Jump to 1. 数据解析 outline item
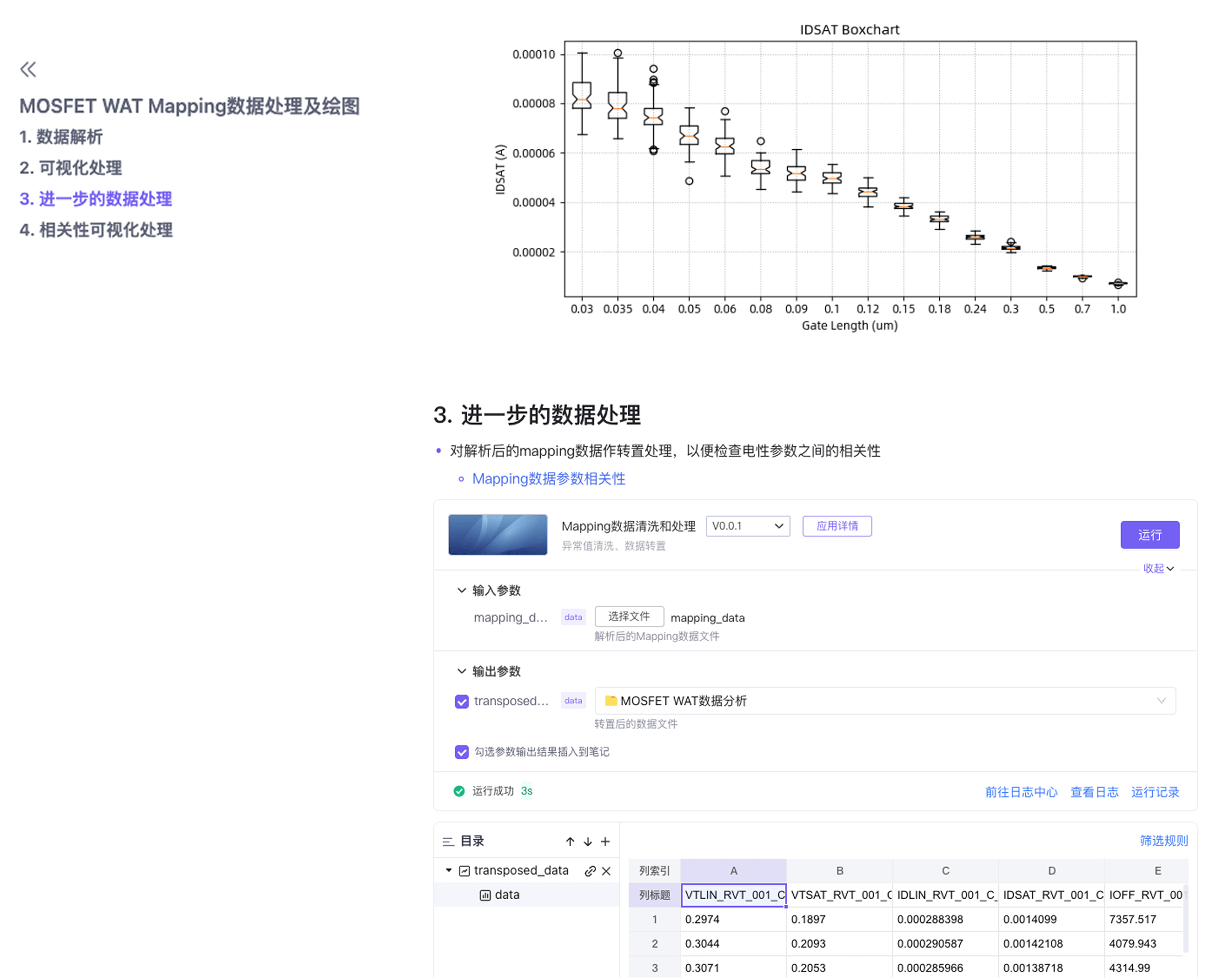The height and width of the screenshot is (978, 1232). coord(61,137)
